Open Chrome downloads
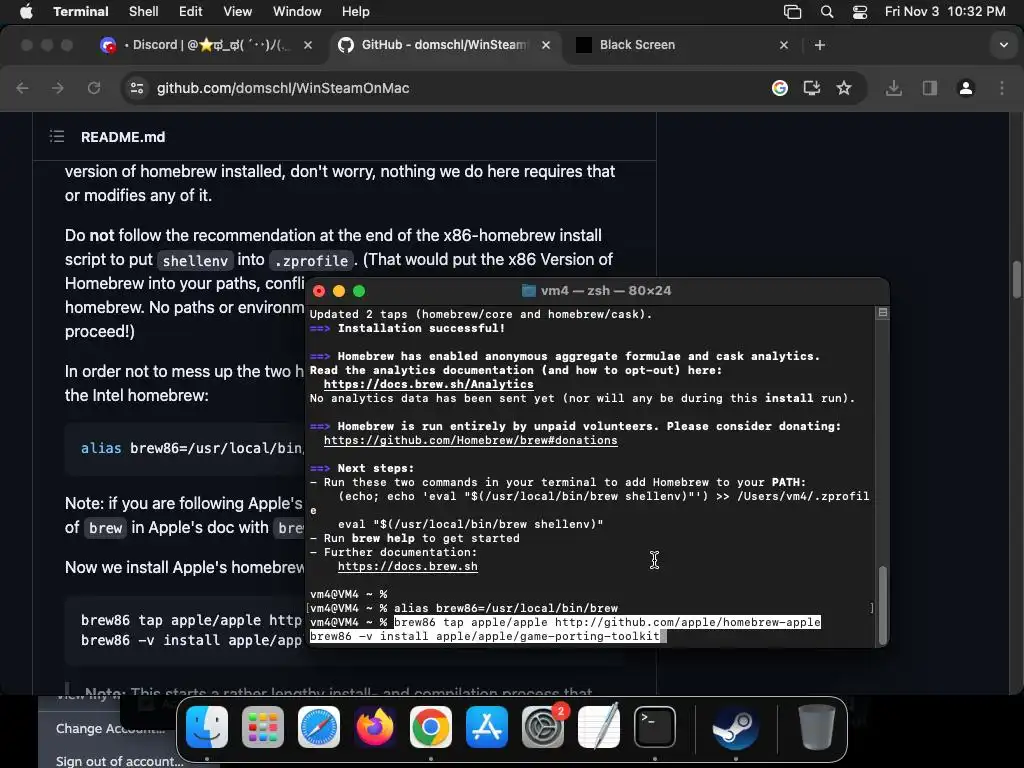This screenshot has height=768, width=1024. click(x=894, y=88)
